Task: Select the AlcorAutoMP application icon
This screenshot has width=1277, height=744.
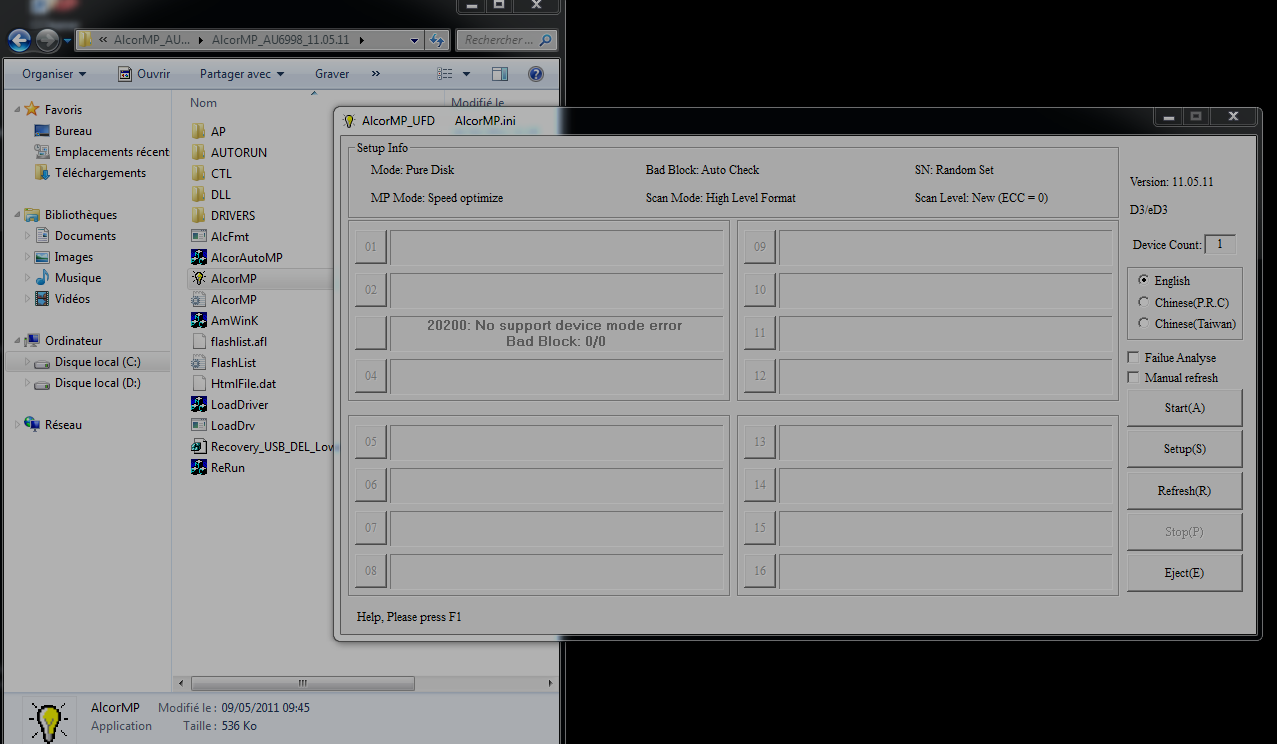Action: [198, 257]
